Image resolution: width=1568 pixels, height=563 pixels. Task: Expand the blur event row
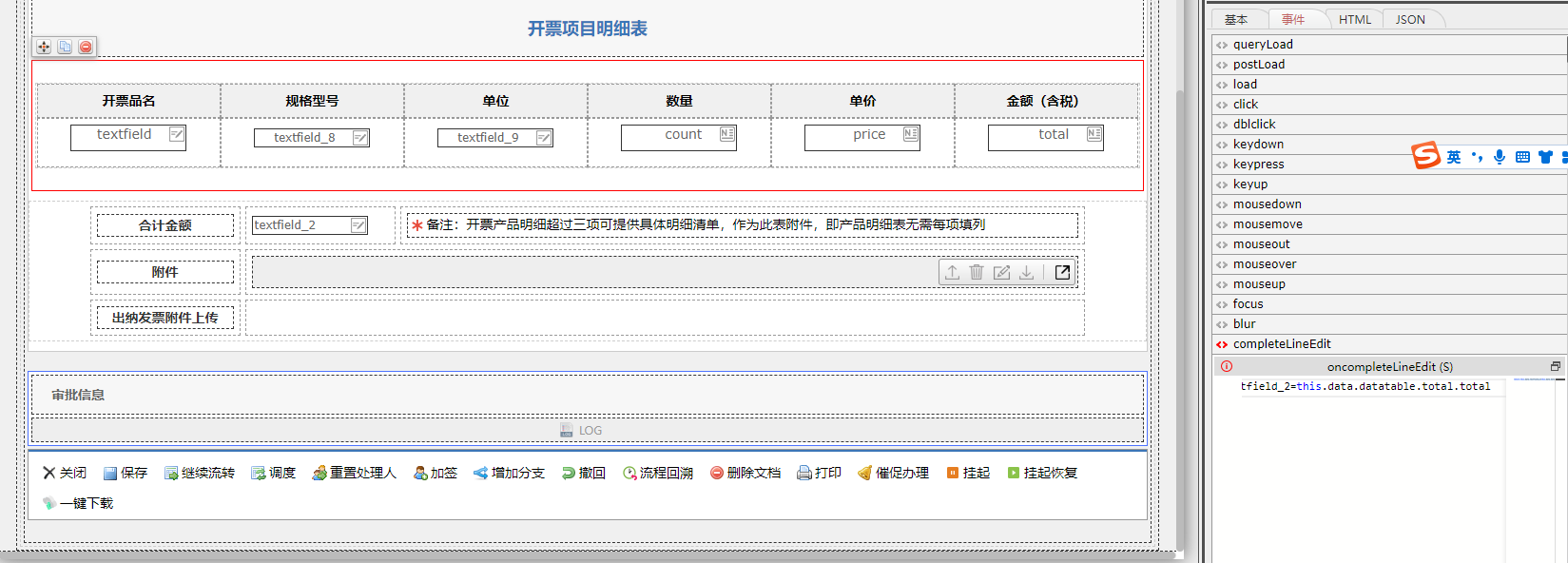pyautogui.click(x=1389, y=324)
